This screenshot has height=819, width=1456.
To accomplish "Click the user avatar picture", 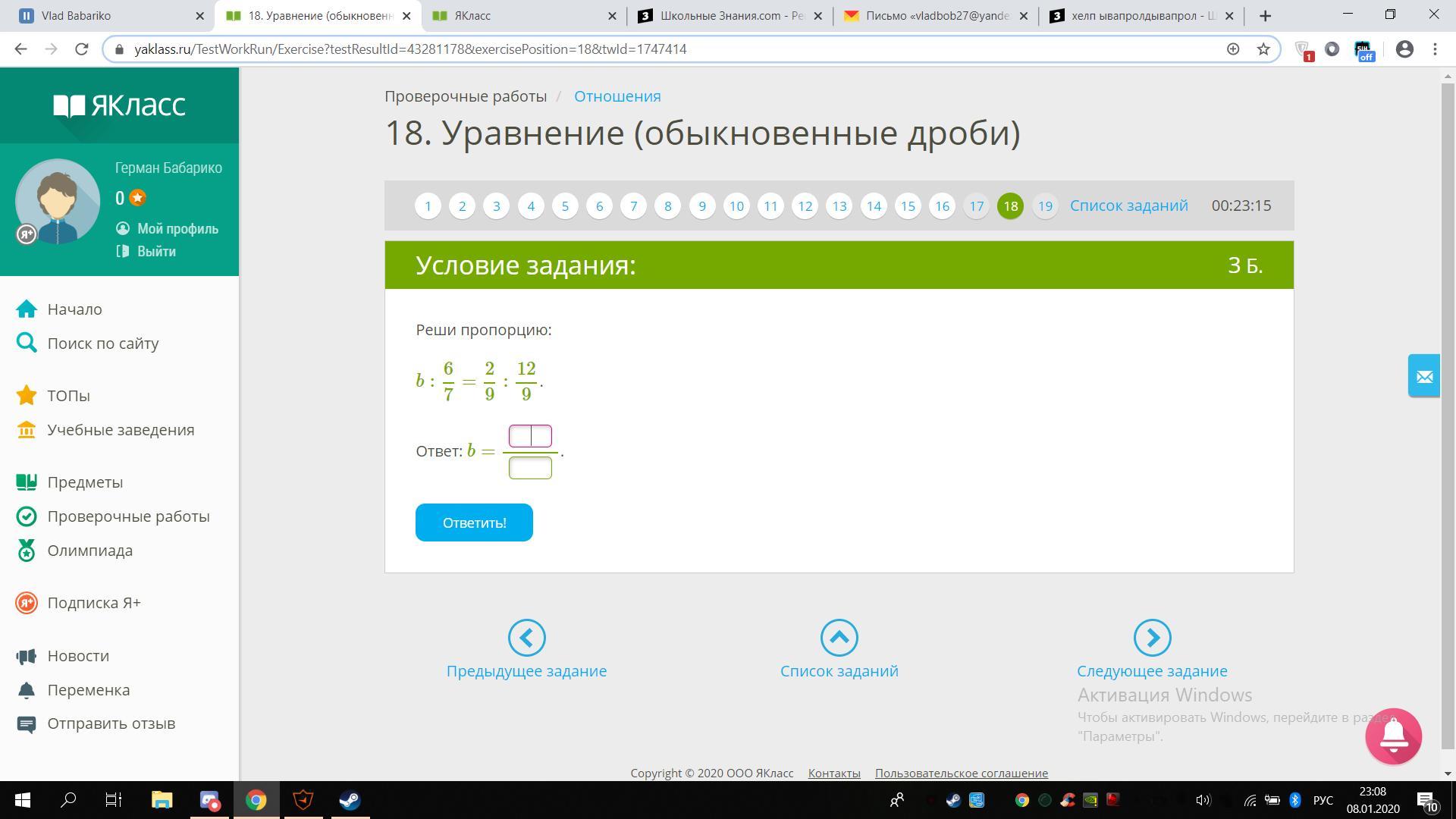I will [58, 201].
